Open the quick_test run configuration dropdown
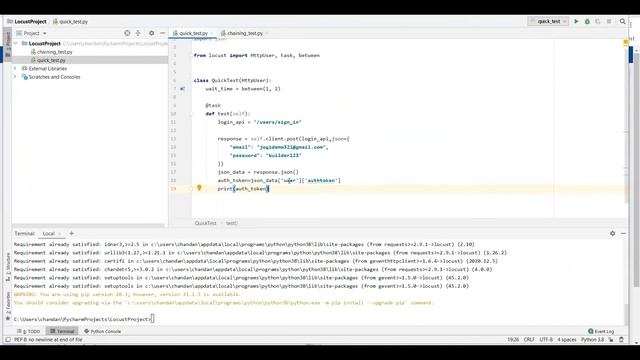The width and height of the screenshot is (640, 360). (x=548, y=21)
